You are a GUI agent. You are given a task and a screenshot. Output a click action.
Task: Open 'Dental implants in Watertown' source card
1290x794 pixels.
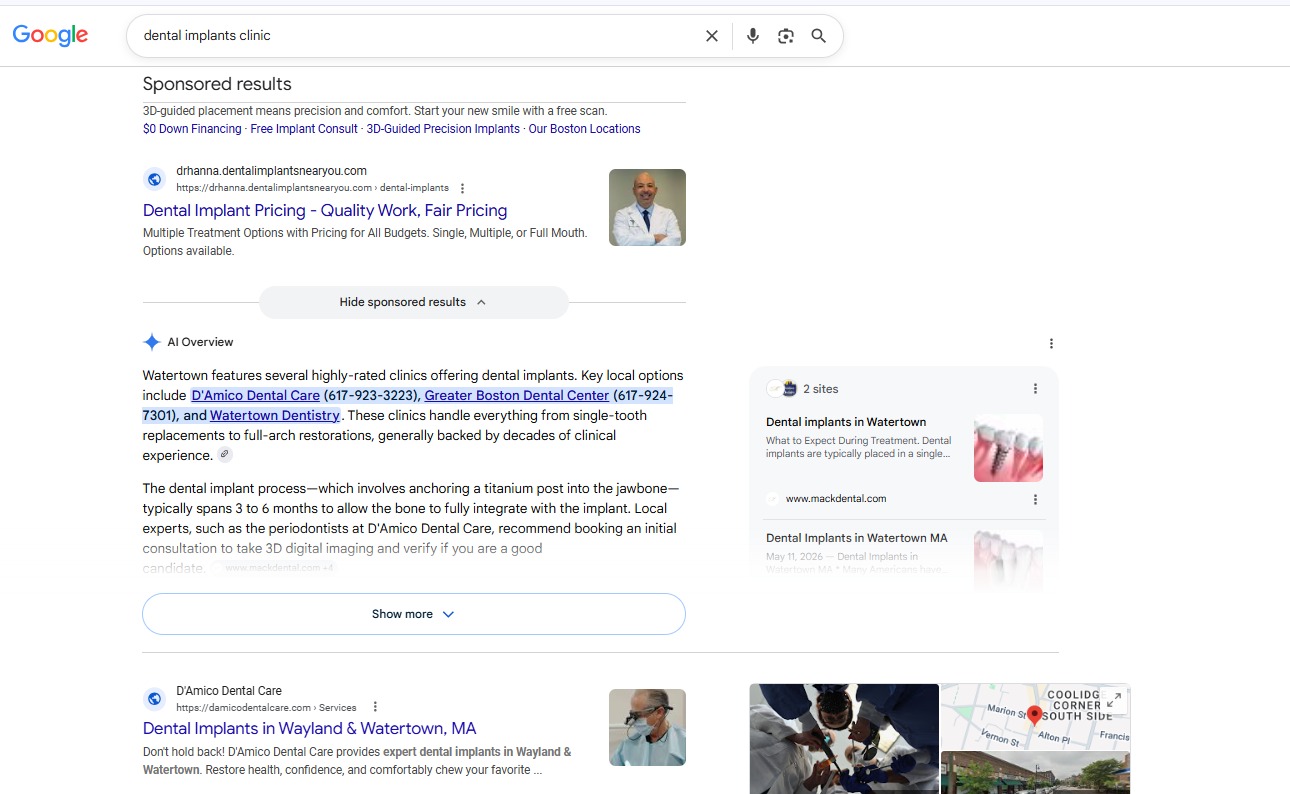tap(846, 422)
